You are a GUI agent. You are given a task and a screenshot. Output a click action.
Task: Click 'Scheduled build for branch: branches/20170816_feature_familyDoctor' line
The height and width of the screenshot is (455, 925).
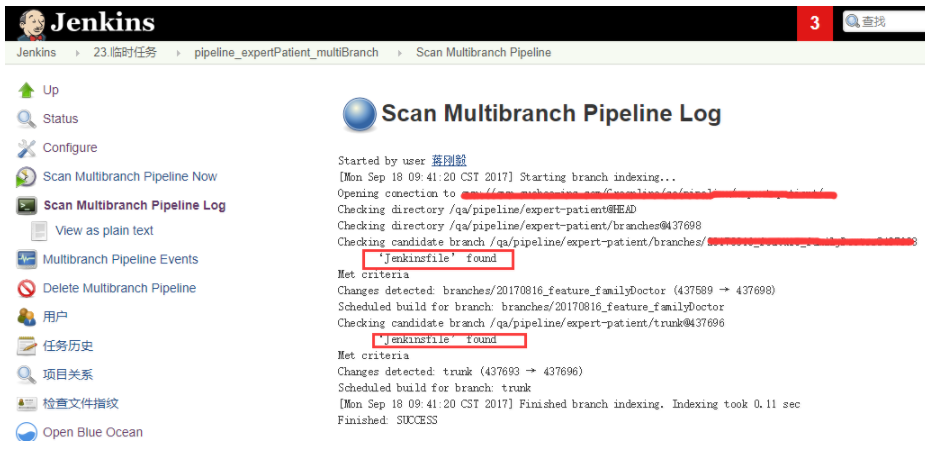pos(531,307)
